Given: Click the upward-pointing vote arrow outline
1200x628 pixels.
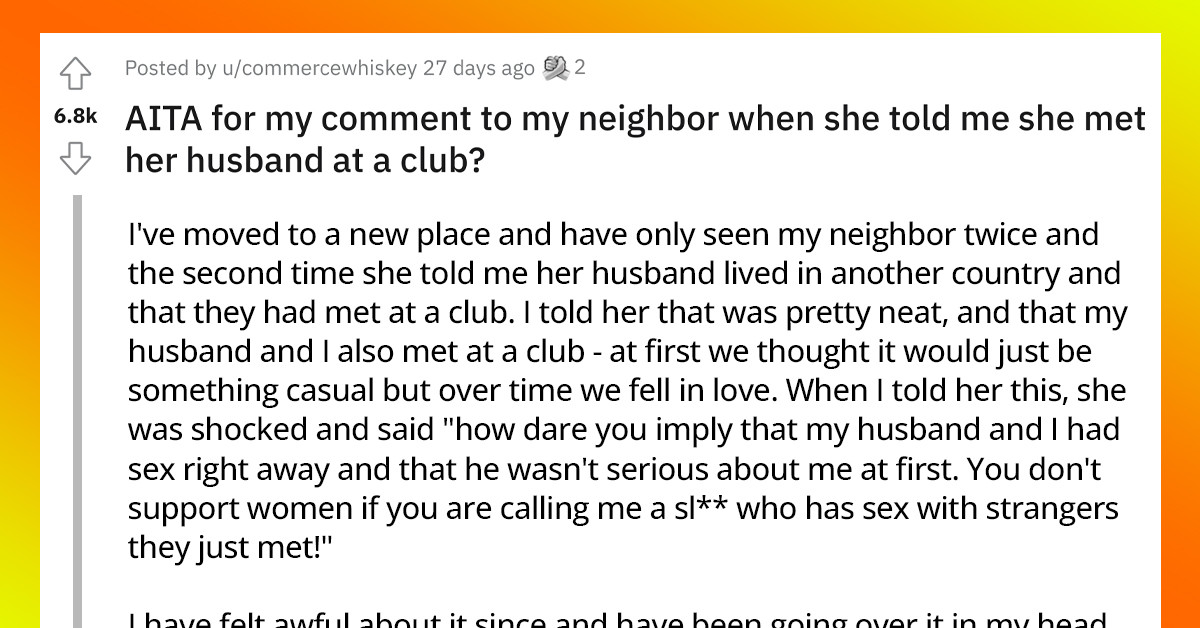Looking at the screenshot, I should pos(76,72).
